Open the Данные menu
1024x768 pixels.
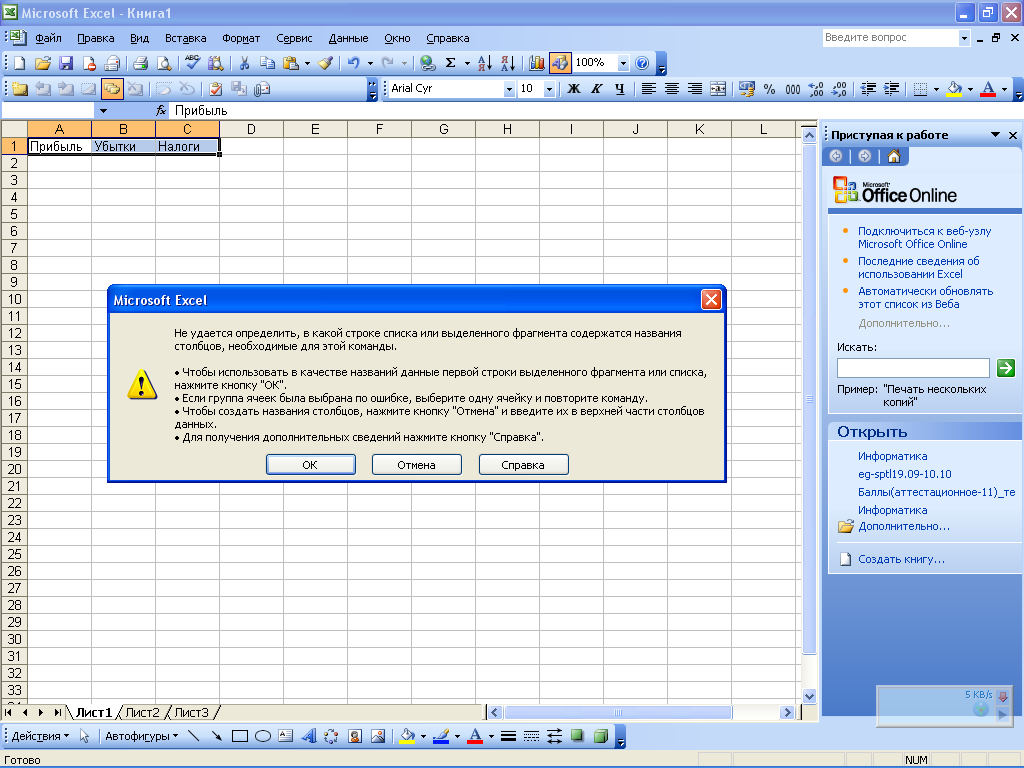tap(348, 38)
